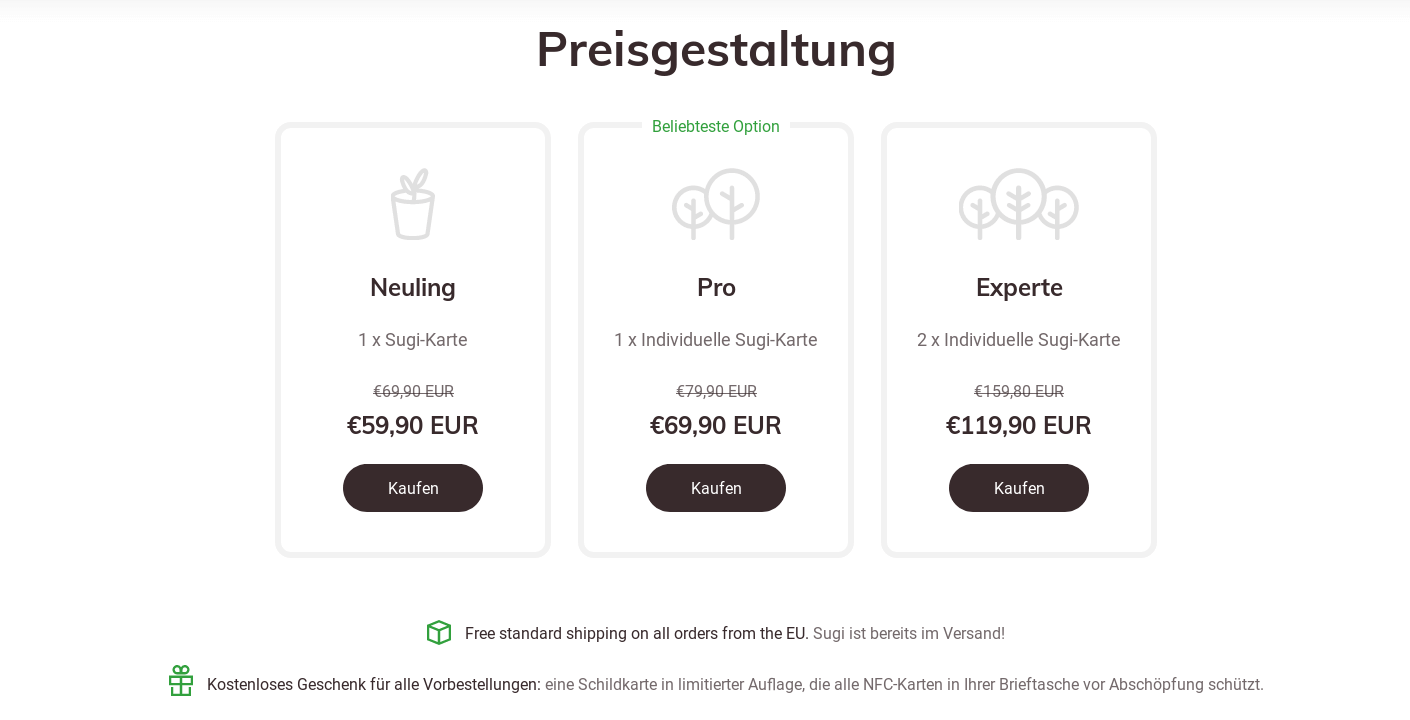
Task: Click the Kostenloses Geschenk für alle Vorbestellungen text
Action: coord(374,685)
